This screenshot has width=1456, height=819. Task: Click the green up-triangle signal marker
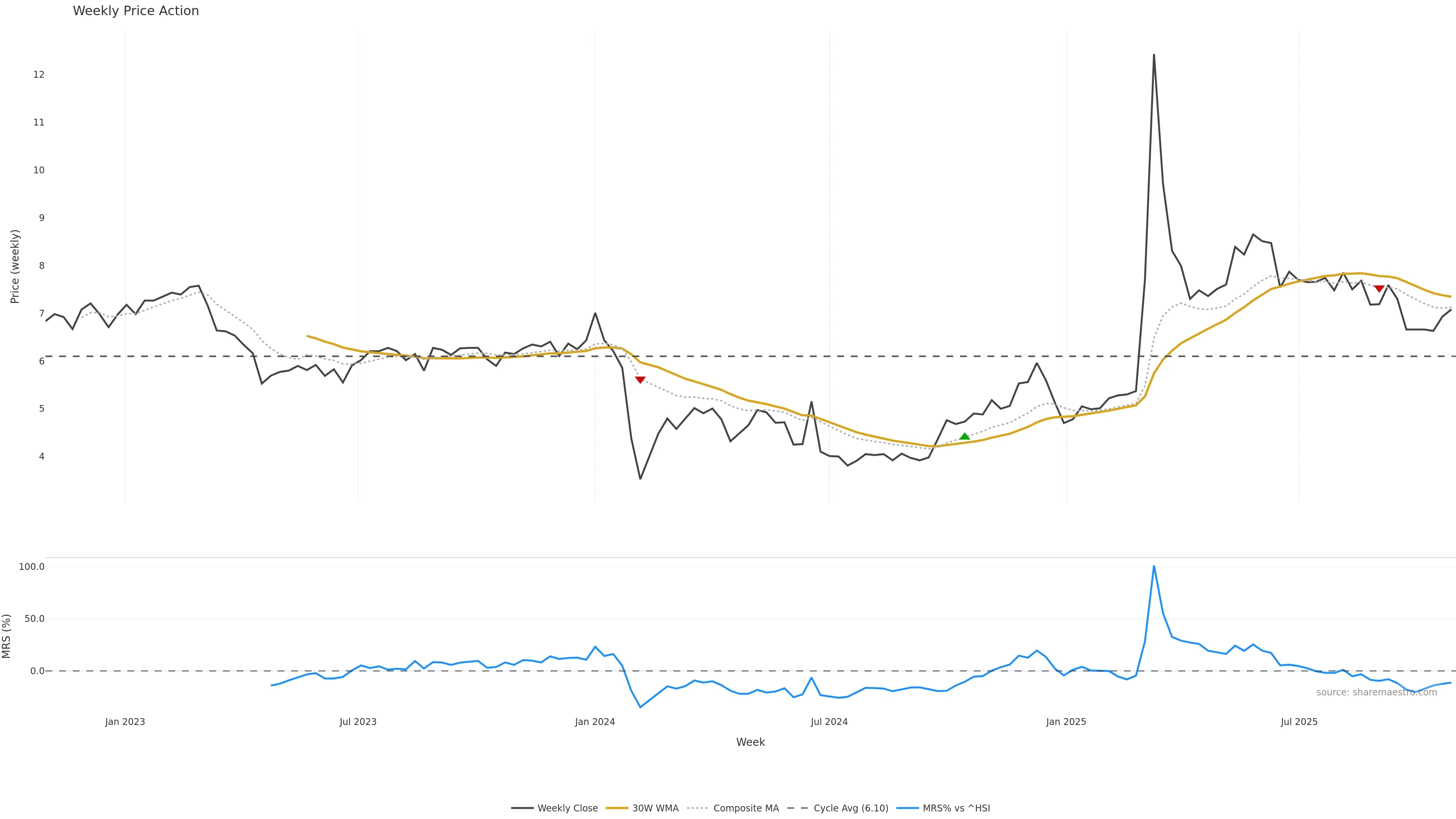pyautogui.click(x=964, y=436)
